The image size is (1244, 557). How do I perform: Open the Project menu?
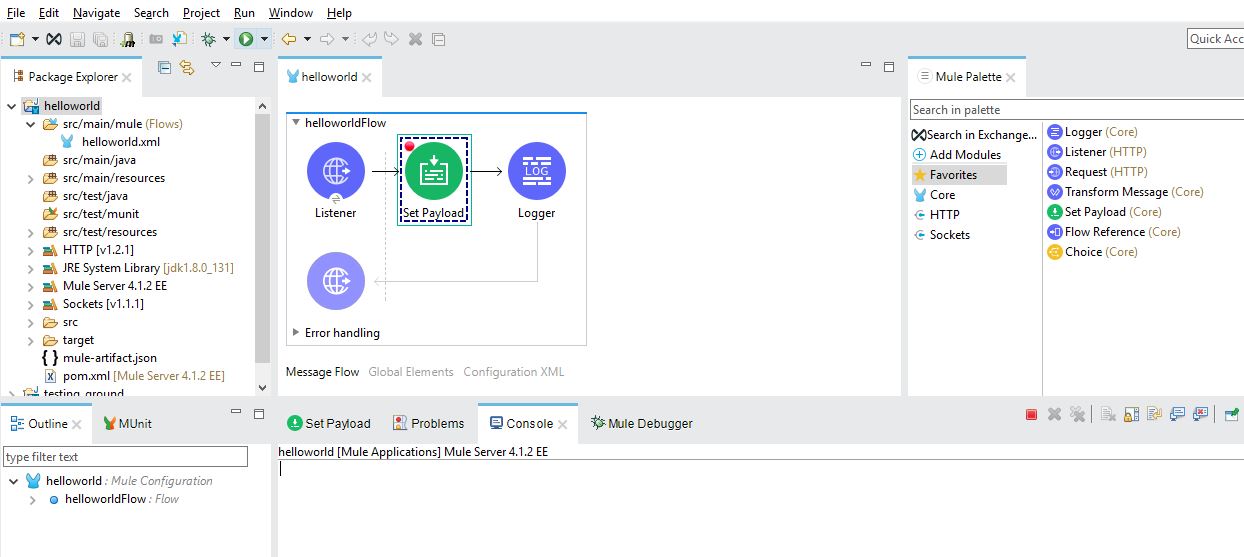pyautogui.click(x=201, y=13)
